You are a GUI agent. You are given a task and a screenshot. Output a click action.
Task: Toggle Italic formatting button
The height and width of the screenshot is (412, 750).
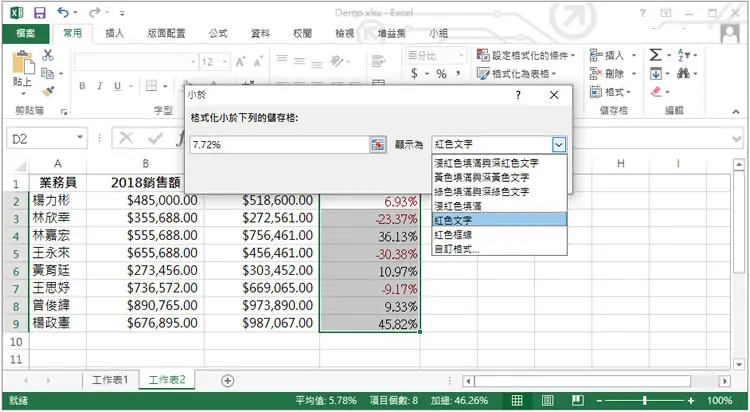(99, 86)
